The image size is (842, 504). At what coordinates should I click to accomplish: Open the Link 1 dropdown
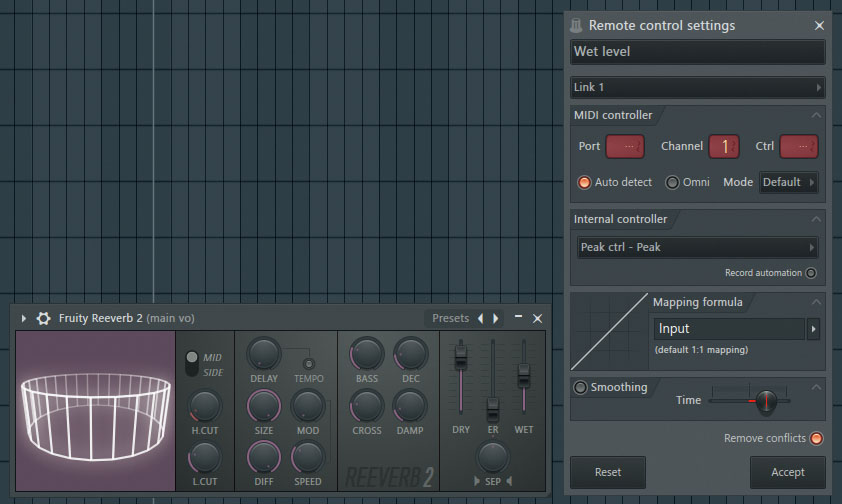(x=698, y=87)
